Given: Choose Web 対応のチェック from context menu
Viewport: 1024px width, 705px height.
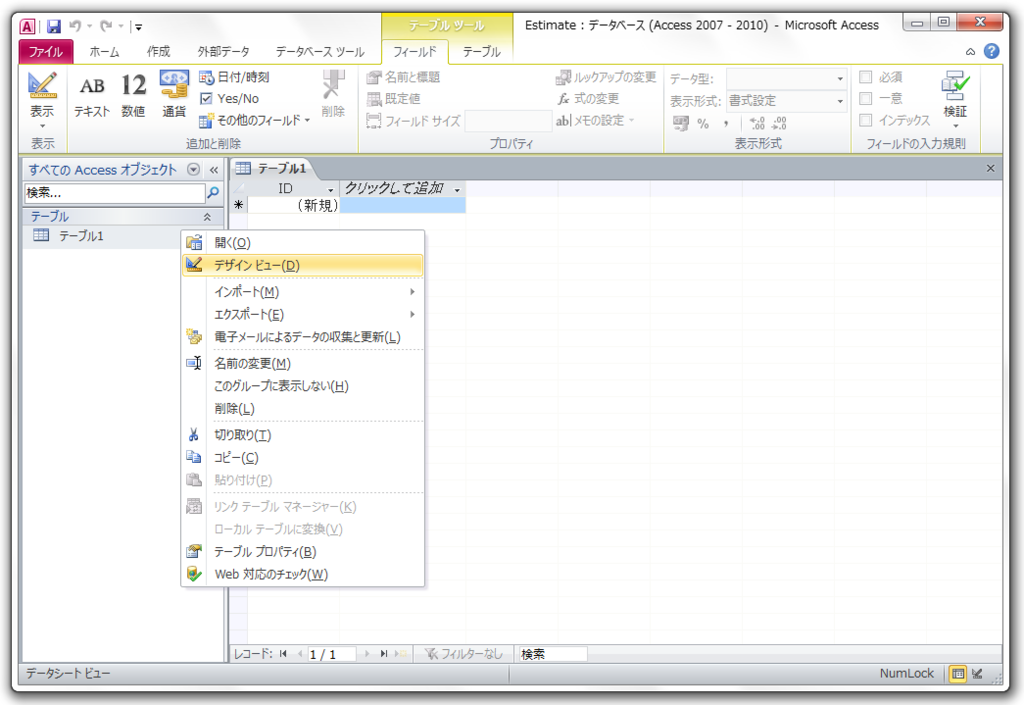Looking at the screenshot, I should pyautogui.click(x=303, y=574).
